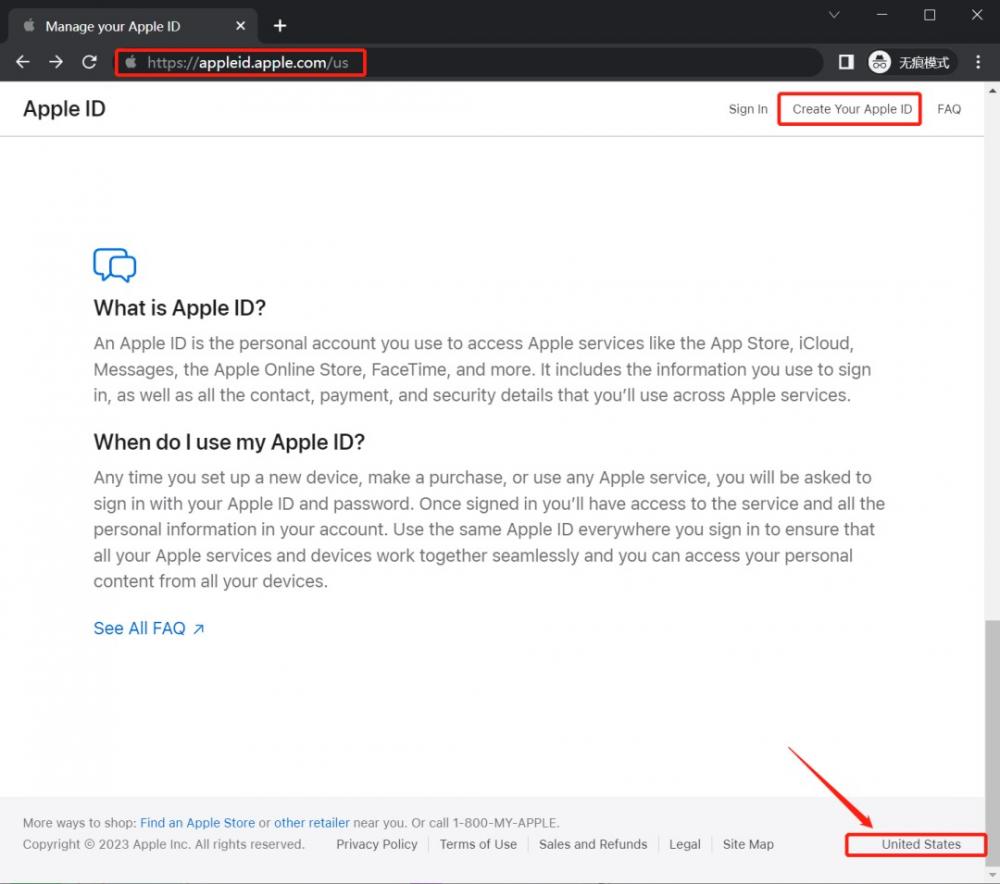Click the scrollbar up arrow

click(992, 91)
